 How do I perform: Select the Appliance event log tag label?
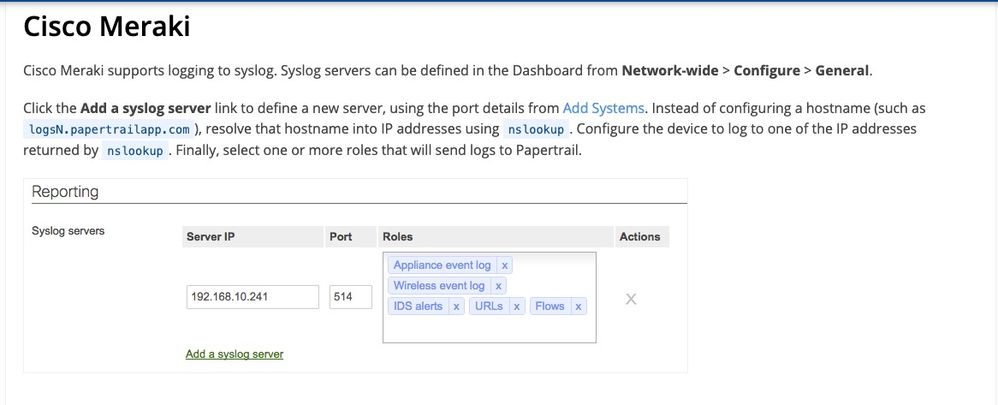click(x=442, y=266)
